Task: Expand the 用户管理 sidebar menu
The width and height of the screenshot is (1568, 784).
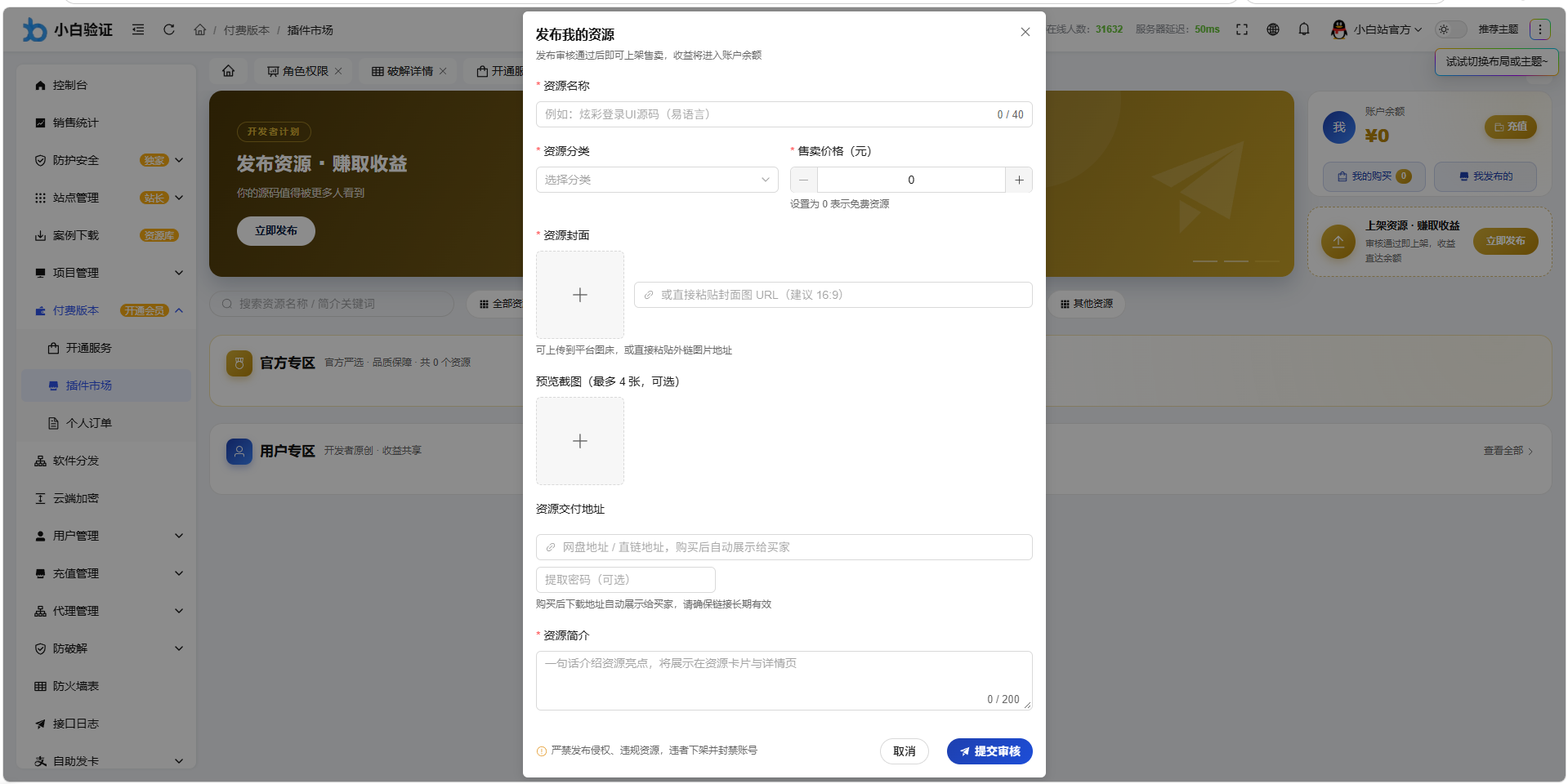Action: [106, 536]
